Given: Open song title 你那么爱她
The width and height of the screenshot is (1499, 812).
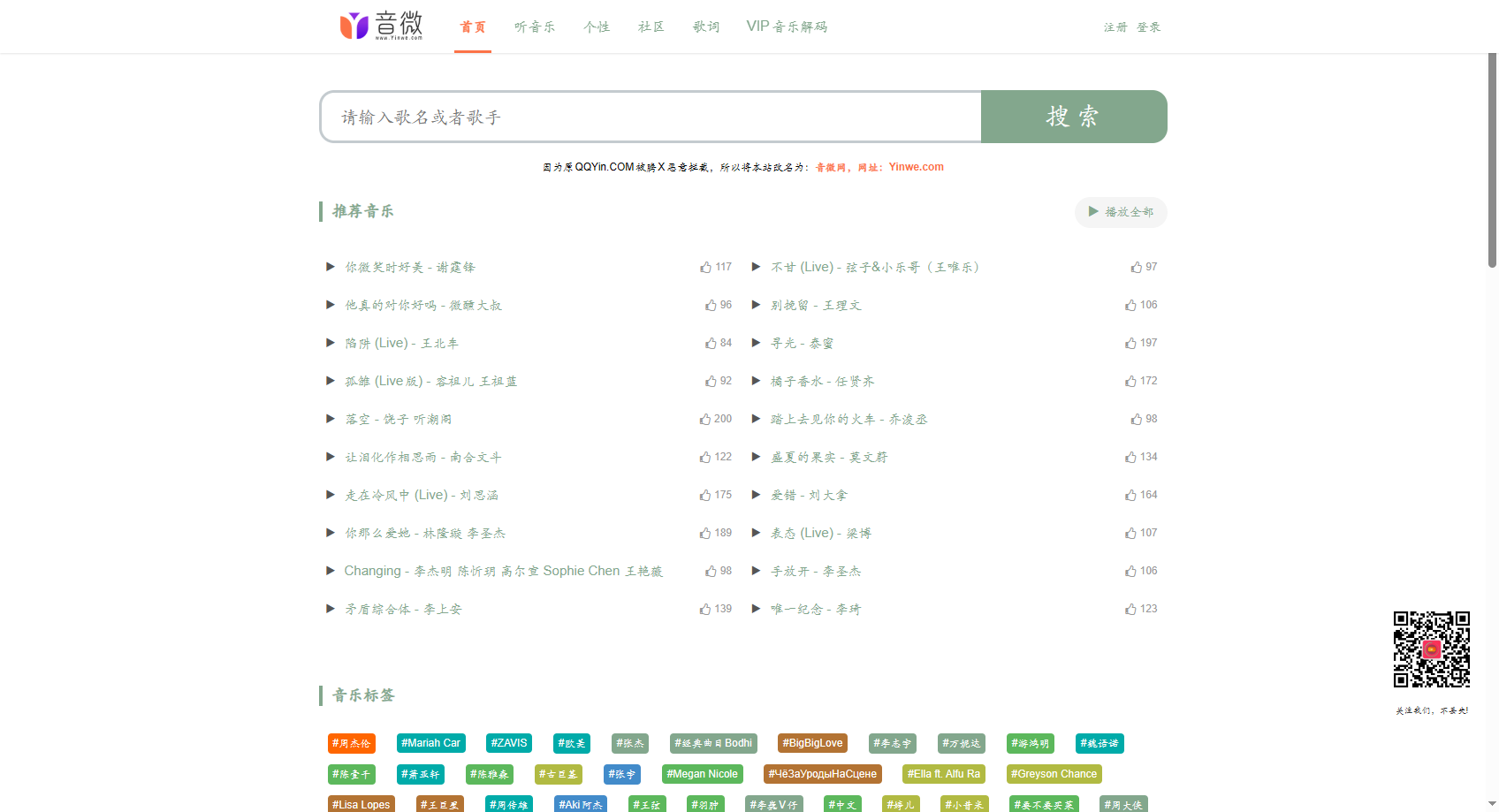Looking at the screenshot, I should [425, 533].
